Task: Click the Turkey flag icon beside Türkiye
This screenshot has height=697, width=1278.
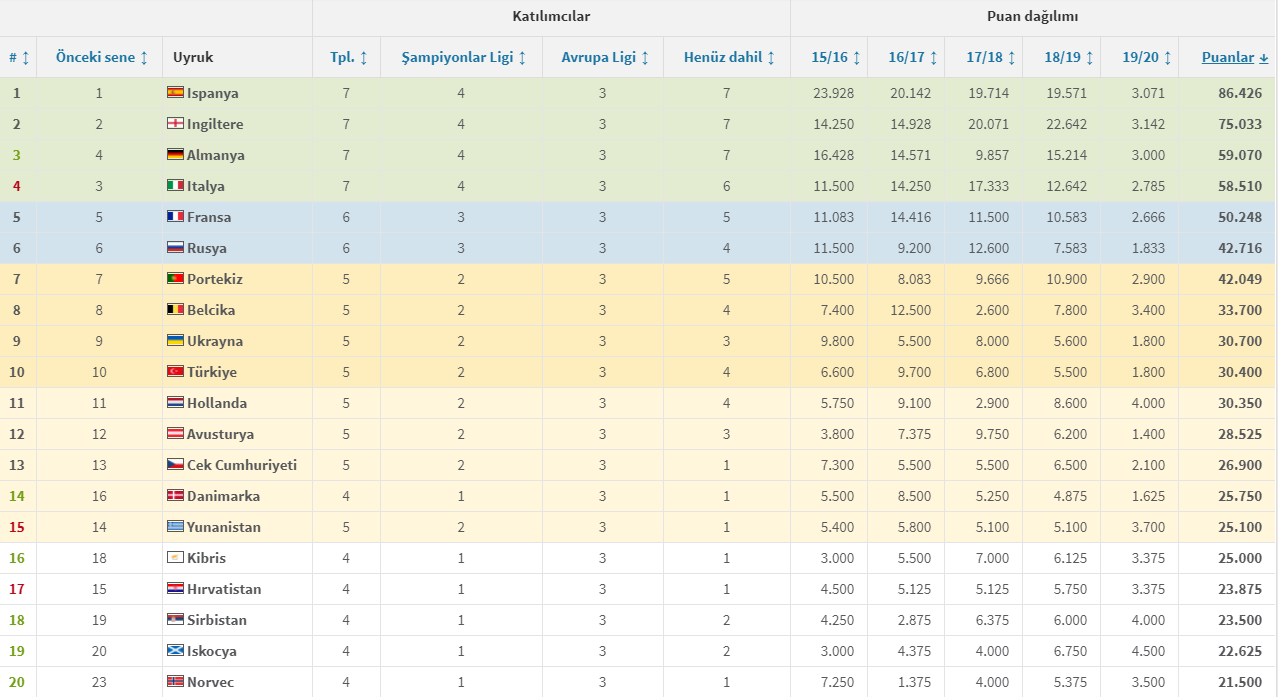Action: (174, 372)
